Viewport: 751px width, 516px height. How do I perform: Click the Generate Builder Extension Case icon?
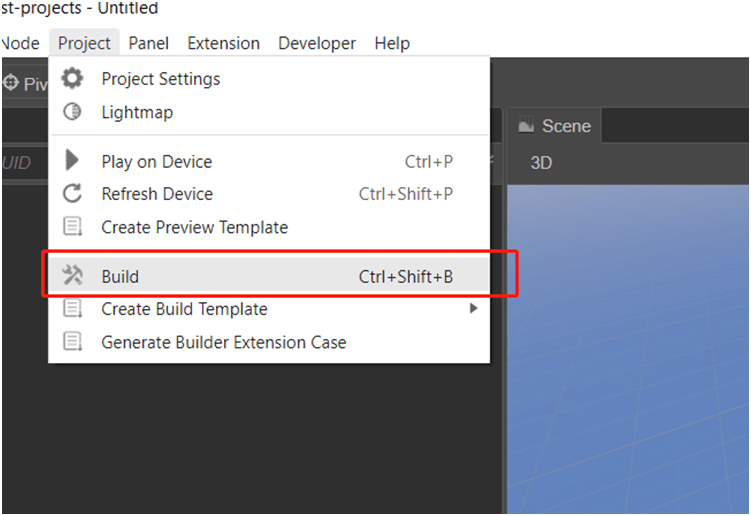(x=73, y=342)
